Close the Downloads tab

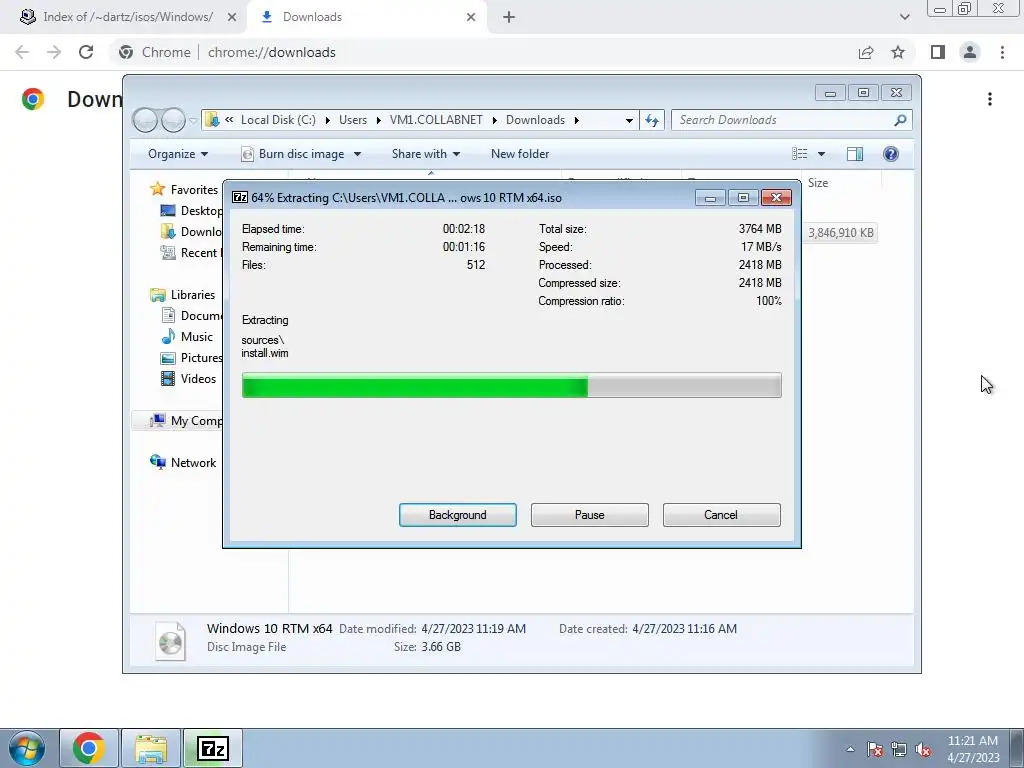471,17
